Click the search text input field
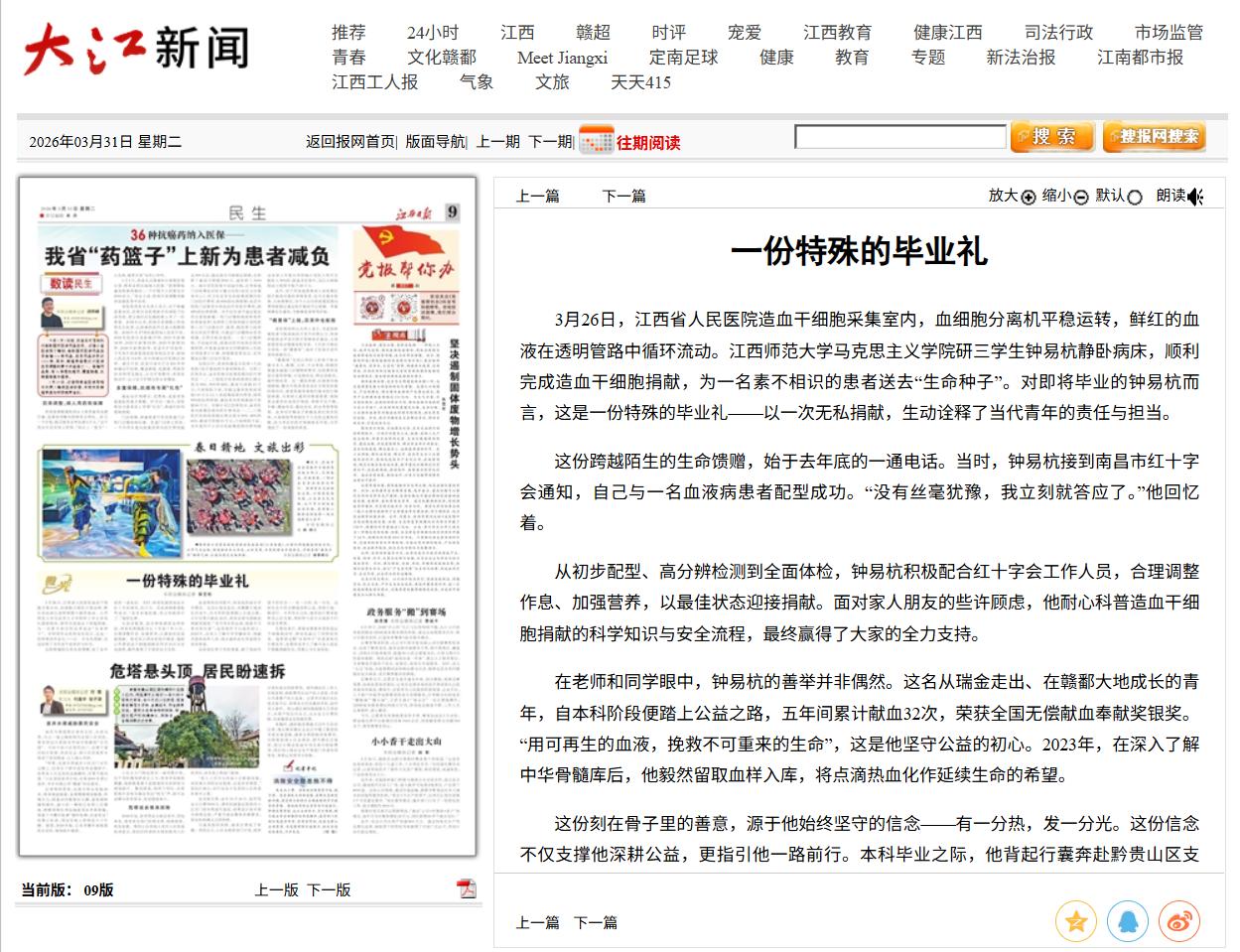 coord(899,137)
